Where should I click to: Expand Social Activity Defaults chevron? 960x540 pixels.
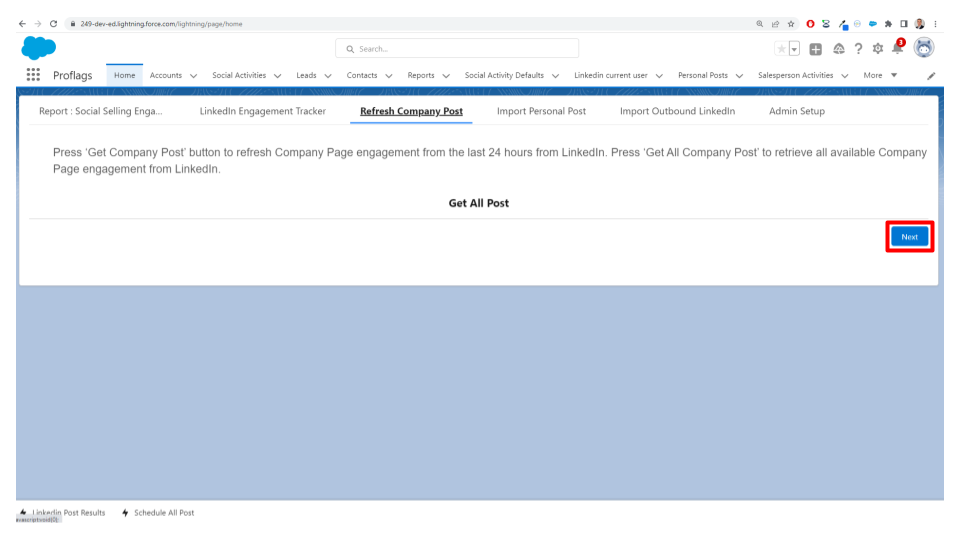[555, 76]
